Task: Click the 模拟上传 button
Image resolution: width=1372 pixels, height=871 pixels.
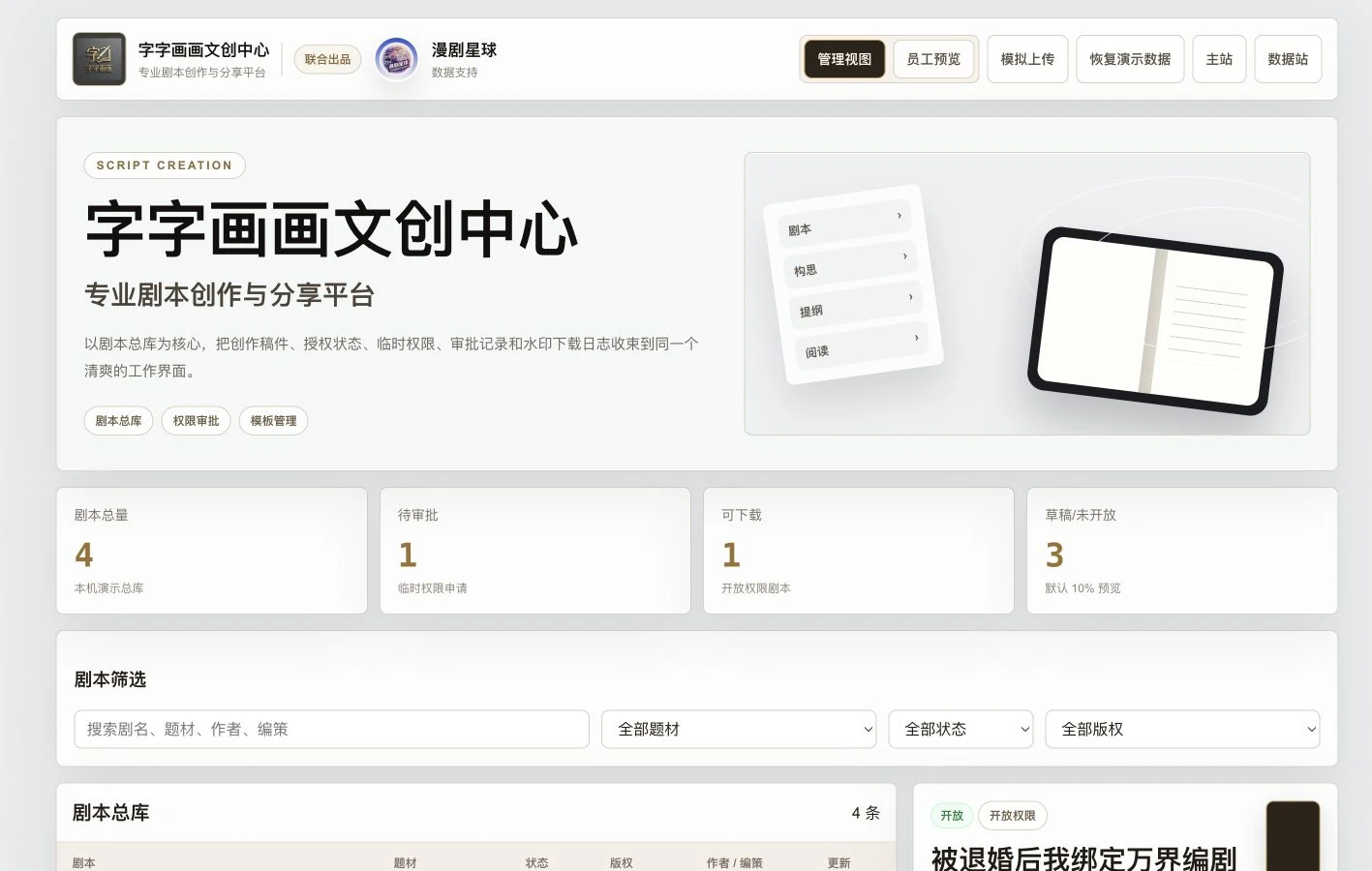Action: 1027,59
